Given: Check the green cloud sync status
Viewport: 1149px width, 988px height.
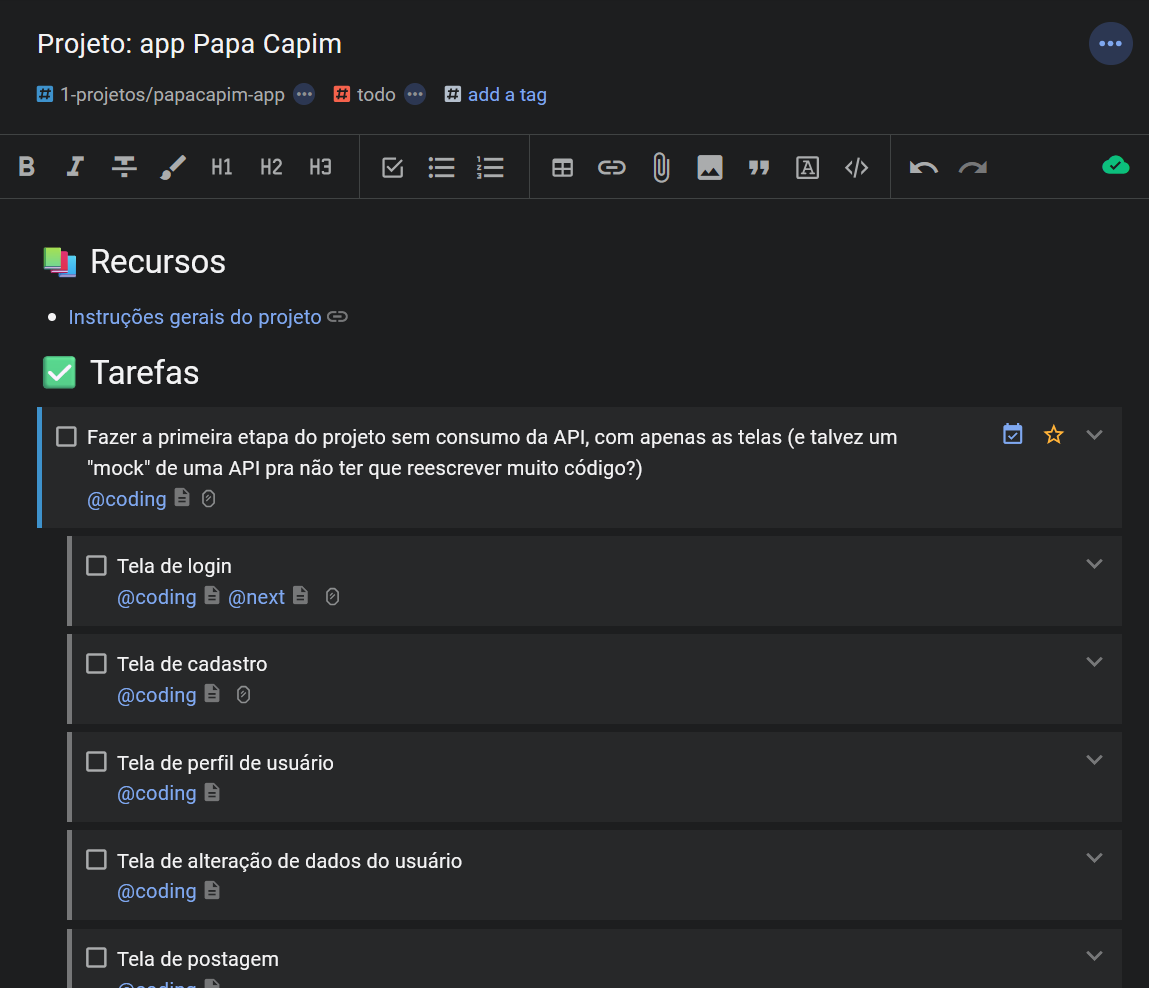Looking at the screenshot, I should 1115,166.
